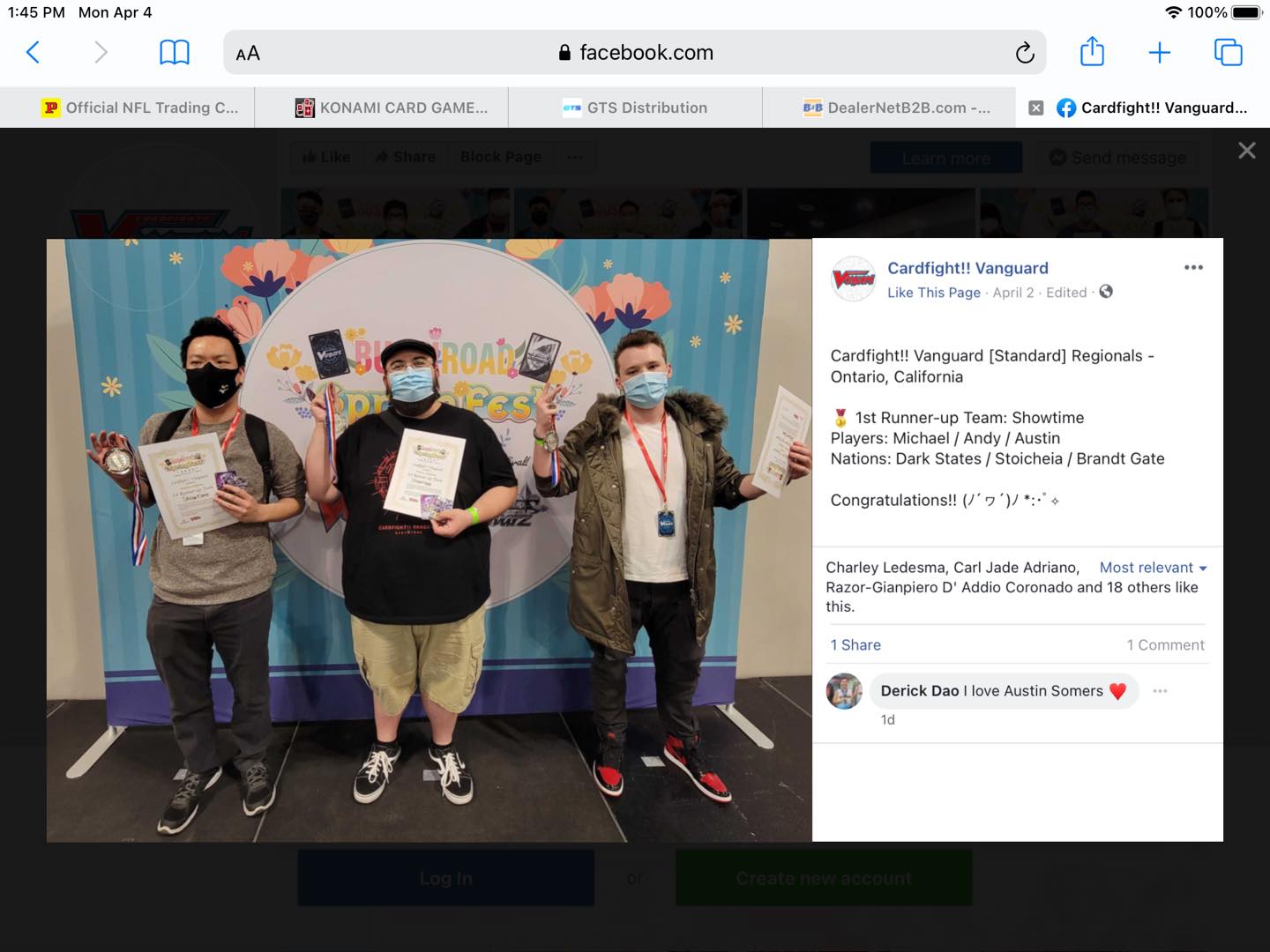Open Razor-Gianpiero D' Addio Coronado profile

click(x=949, y=587)
